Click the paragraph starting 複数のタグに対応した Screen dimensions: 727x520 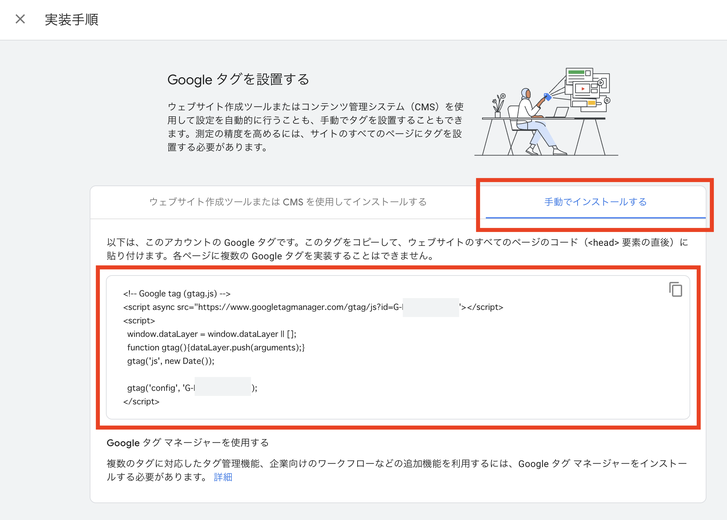[396, 470]
